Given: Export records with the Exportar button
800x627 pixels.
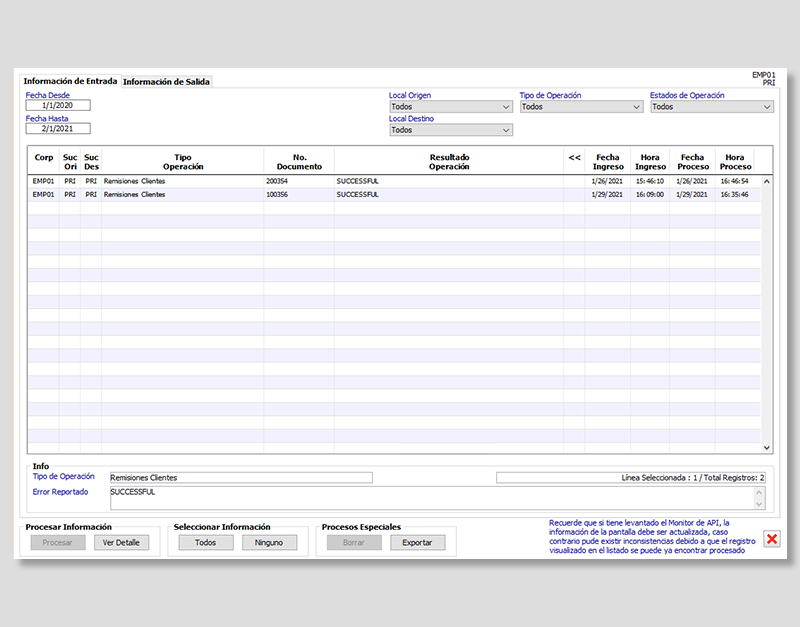Looking at the screenshot, I should coord(417,542).
